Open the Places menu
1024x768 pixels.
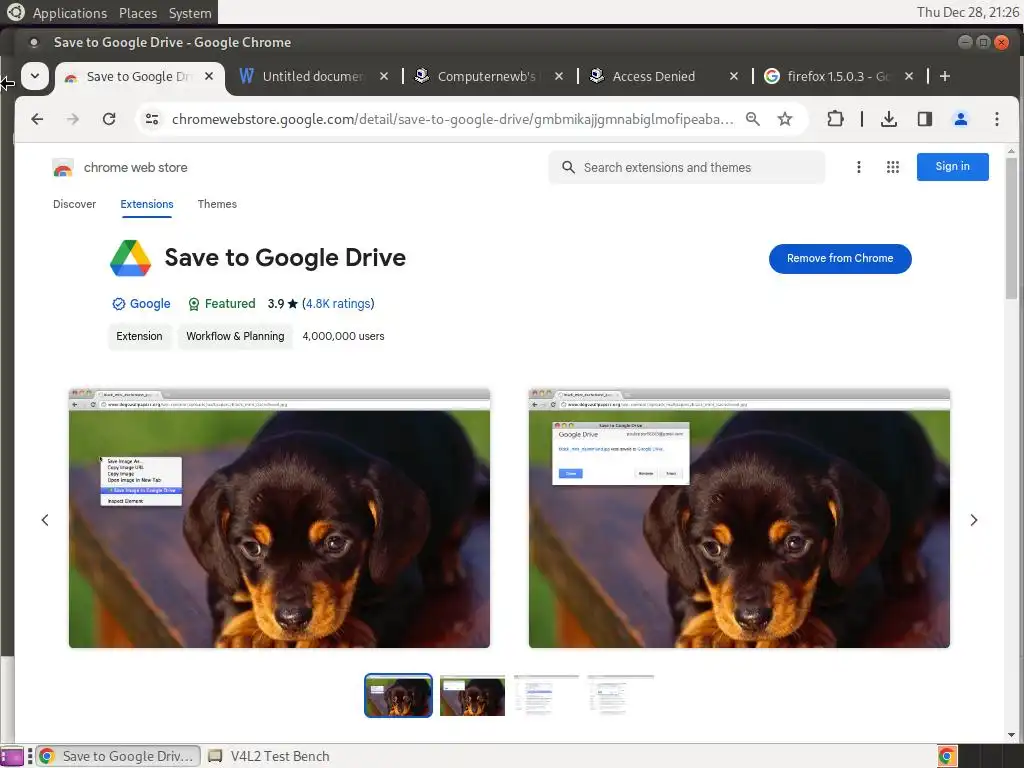point(138,13)
